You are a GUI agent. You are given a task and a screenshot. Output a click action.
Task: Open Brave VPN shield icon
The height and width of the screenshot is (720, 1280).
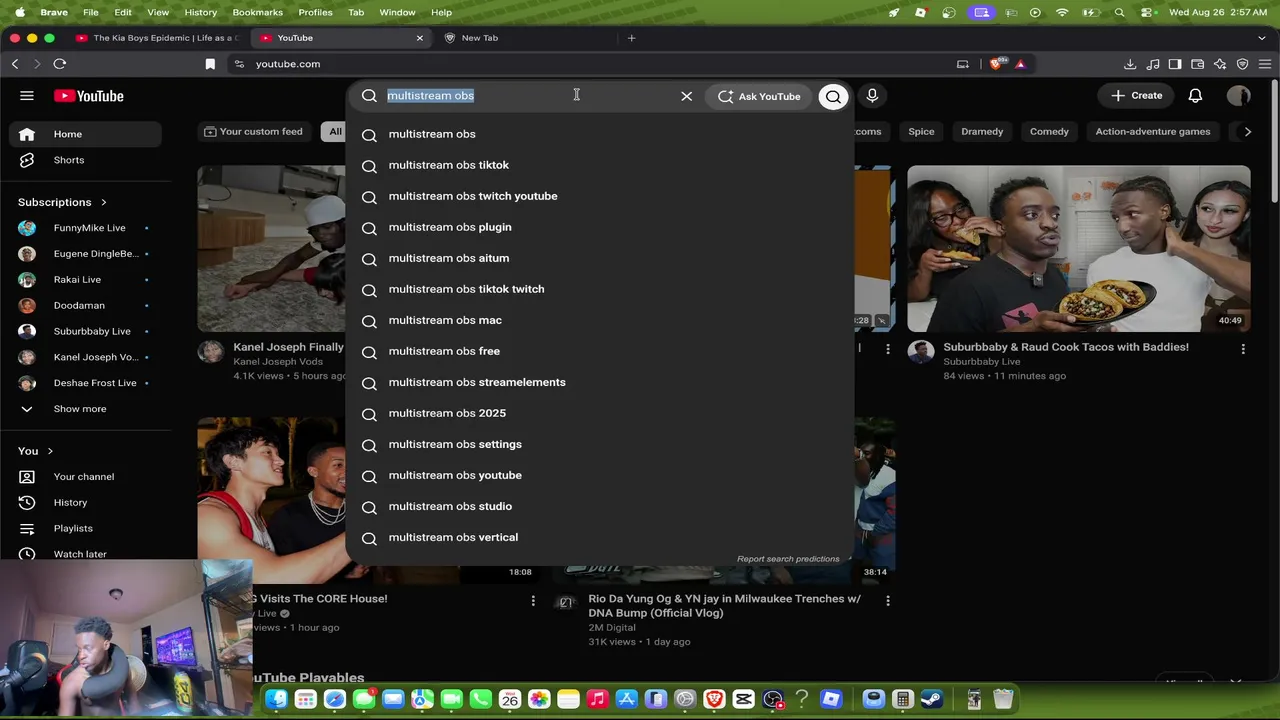pos(1243,64)
